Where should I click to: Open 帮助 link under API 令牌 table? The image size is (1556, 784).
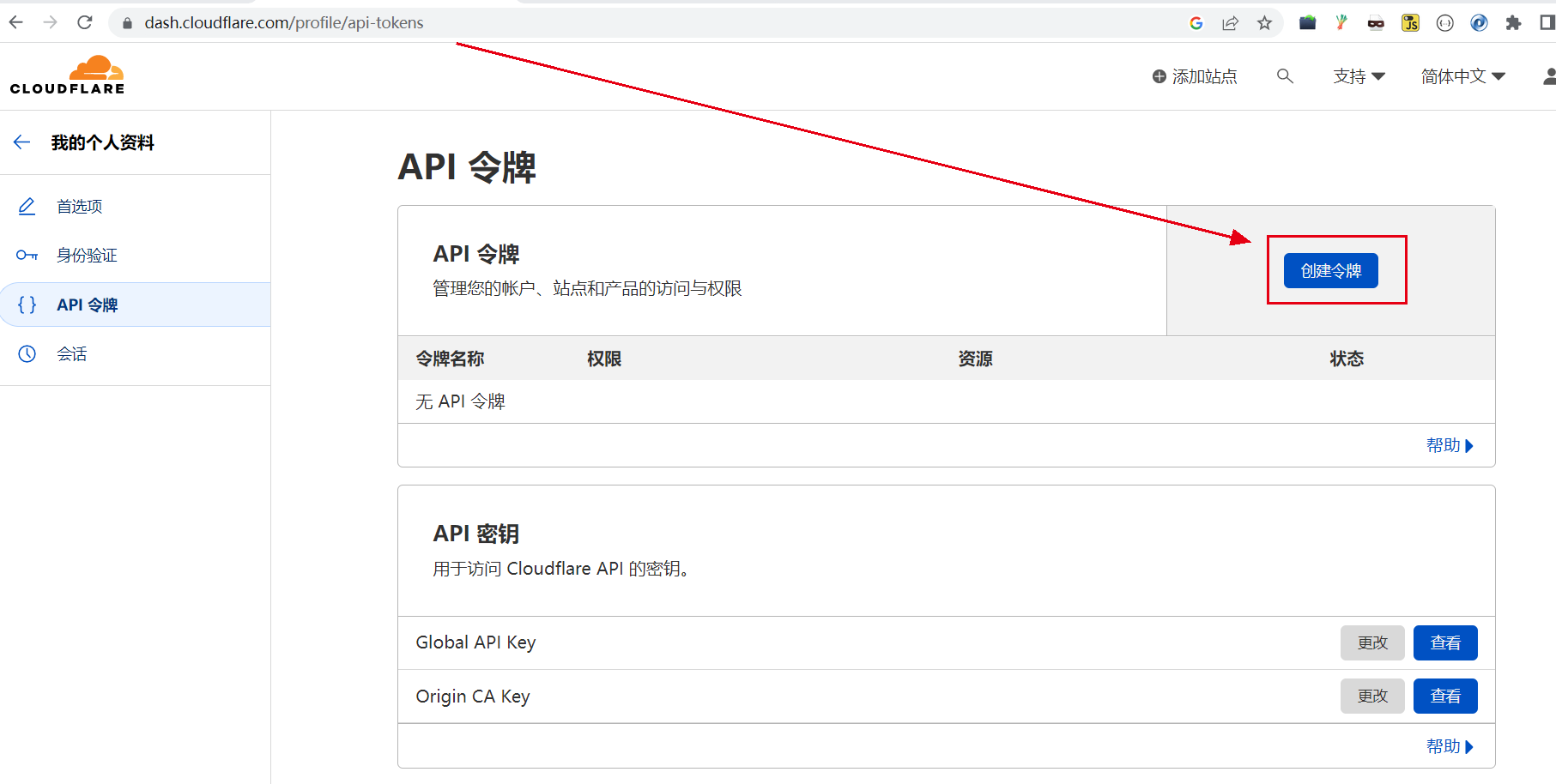point(1450,445)
